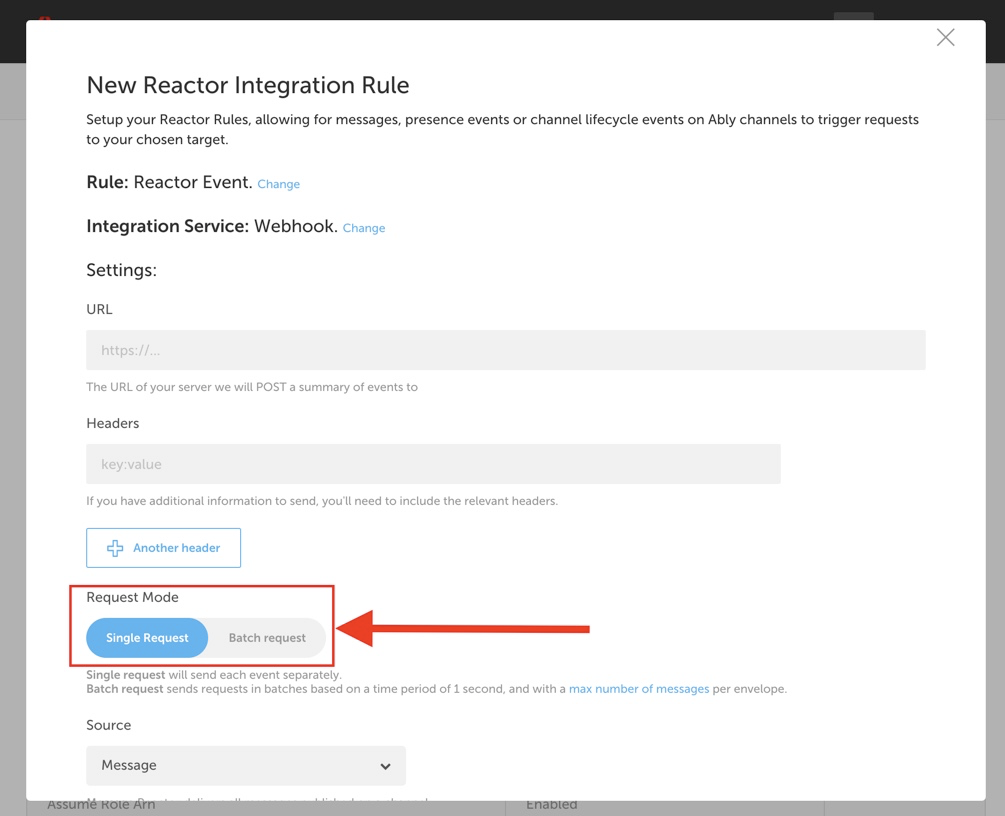Click the dark gray button in top bar
Image resolution: width=1005 pixels, height=816 pixels.
pos(853,16)
